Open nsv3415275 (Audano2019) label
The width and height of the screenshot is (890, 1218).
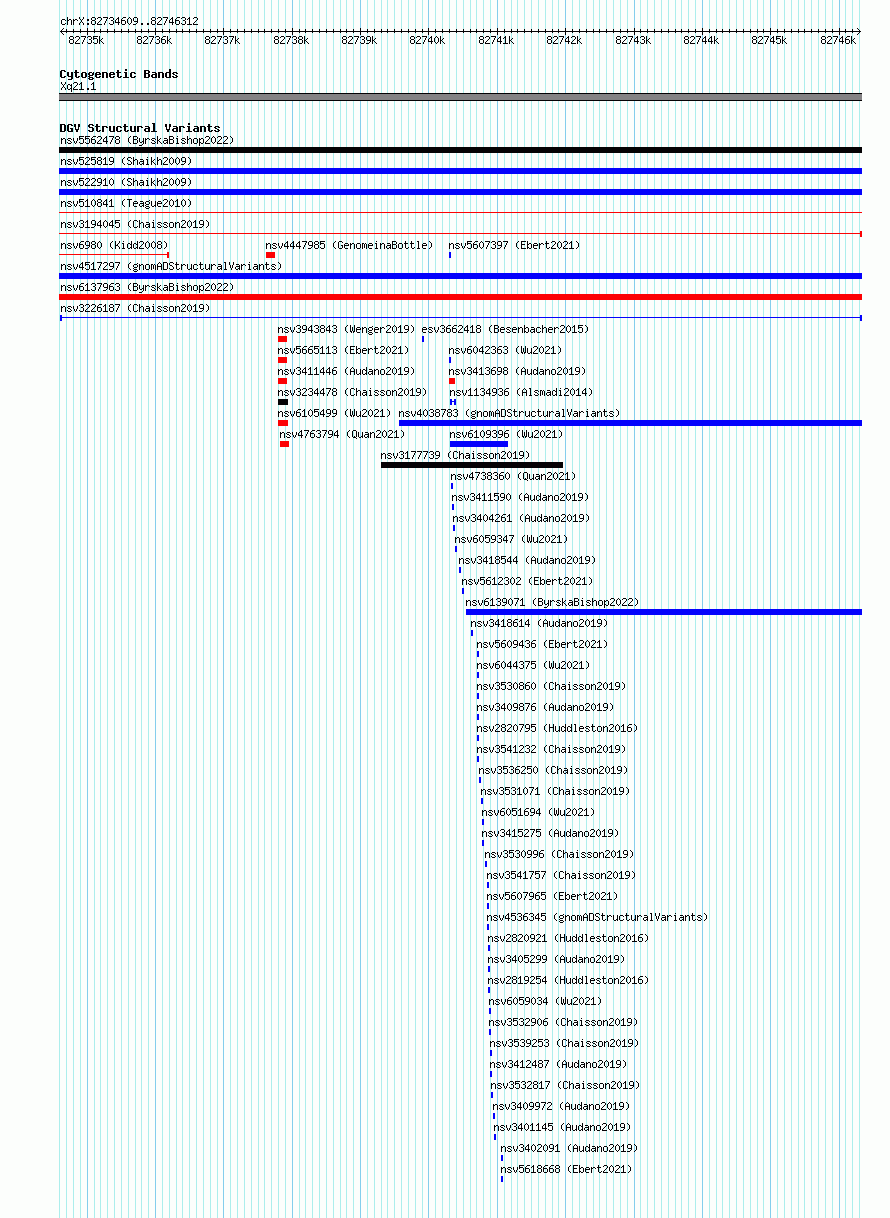(551, 833)
